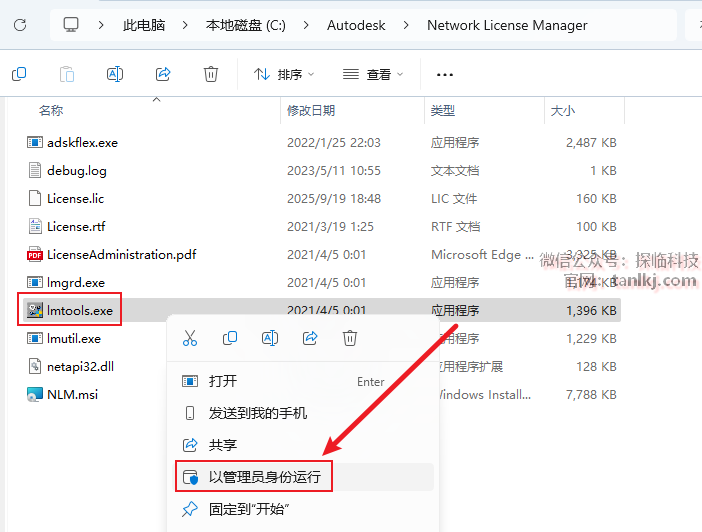Open the 查看 view dropdown
The height and width of the screenshot is (532, 702).
point(373,74)
